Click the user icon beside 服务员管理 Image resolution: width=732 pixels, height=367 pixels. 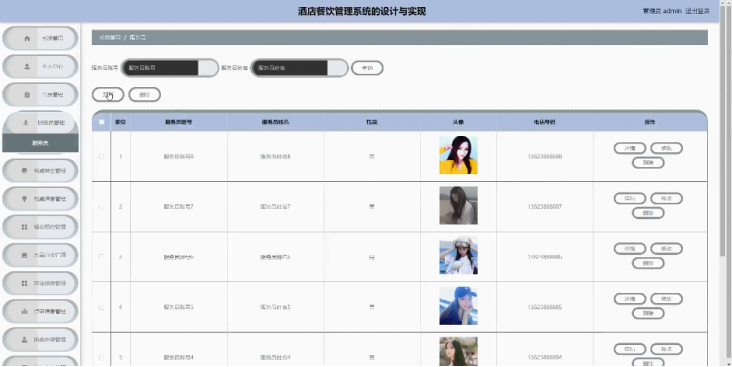[x=26, y=122]
